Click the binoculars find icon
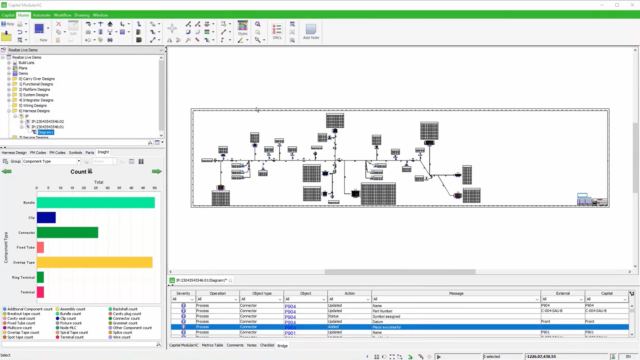Viewport: 640px width, 360px height. [x=110, y=40]
